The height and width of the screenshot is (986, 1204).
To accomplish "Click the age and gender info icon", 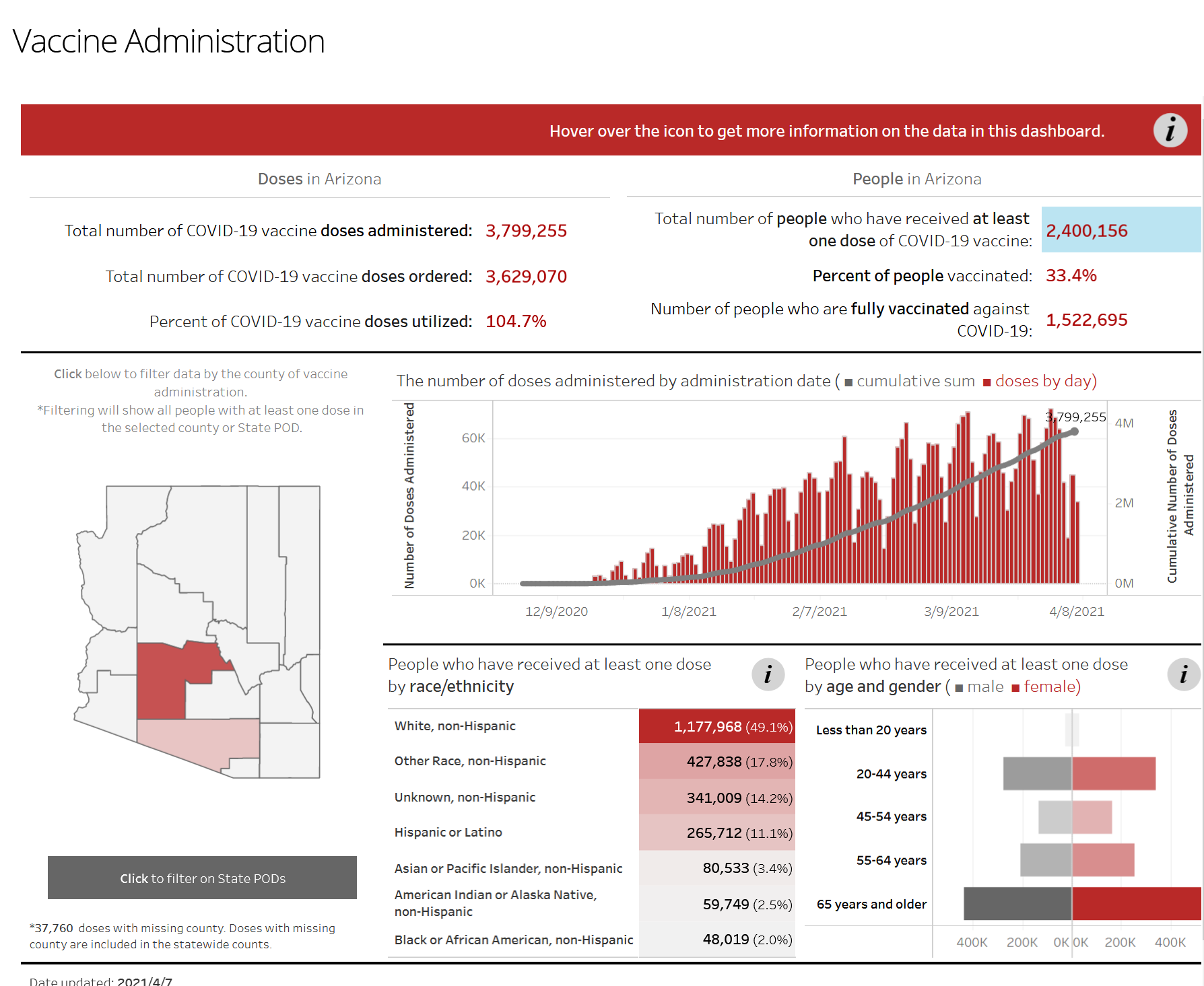I will pyautogui.click(x=1183, y=674).
